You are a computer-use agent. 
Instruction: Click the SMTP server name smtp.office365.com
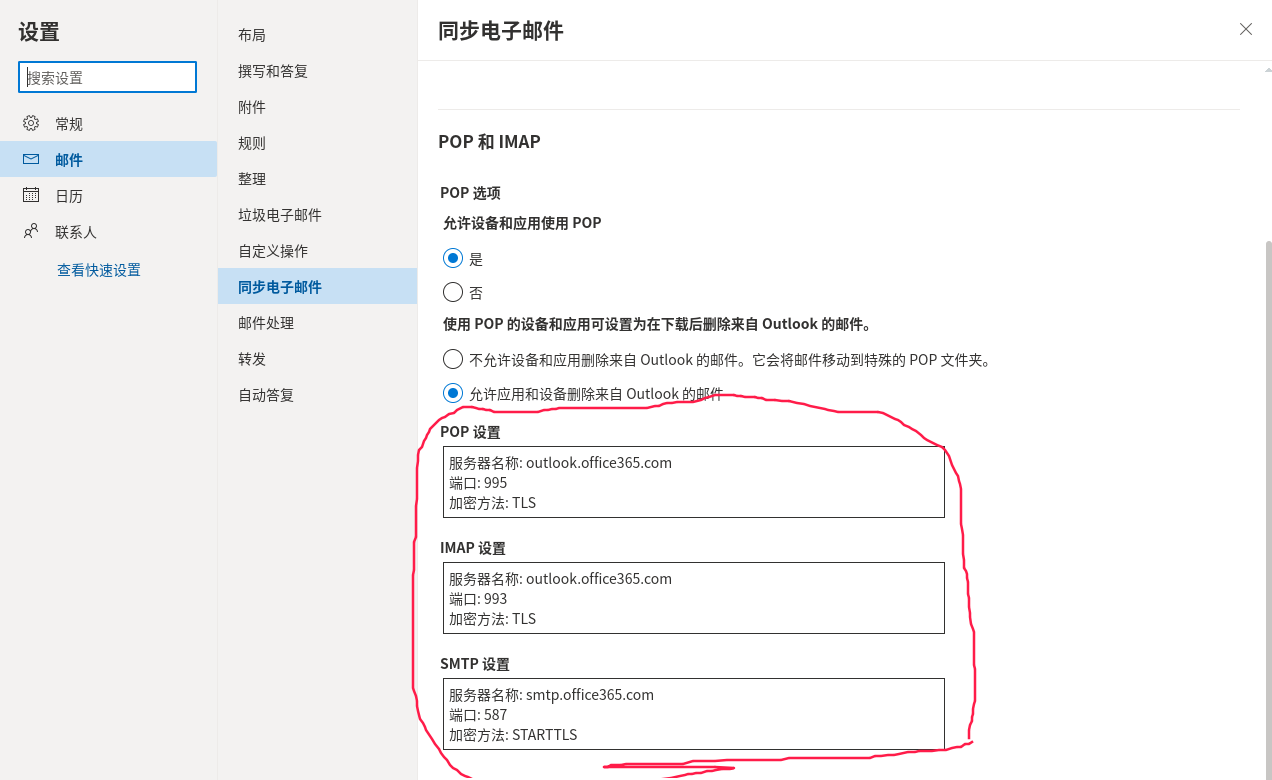click(590, 695)
